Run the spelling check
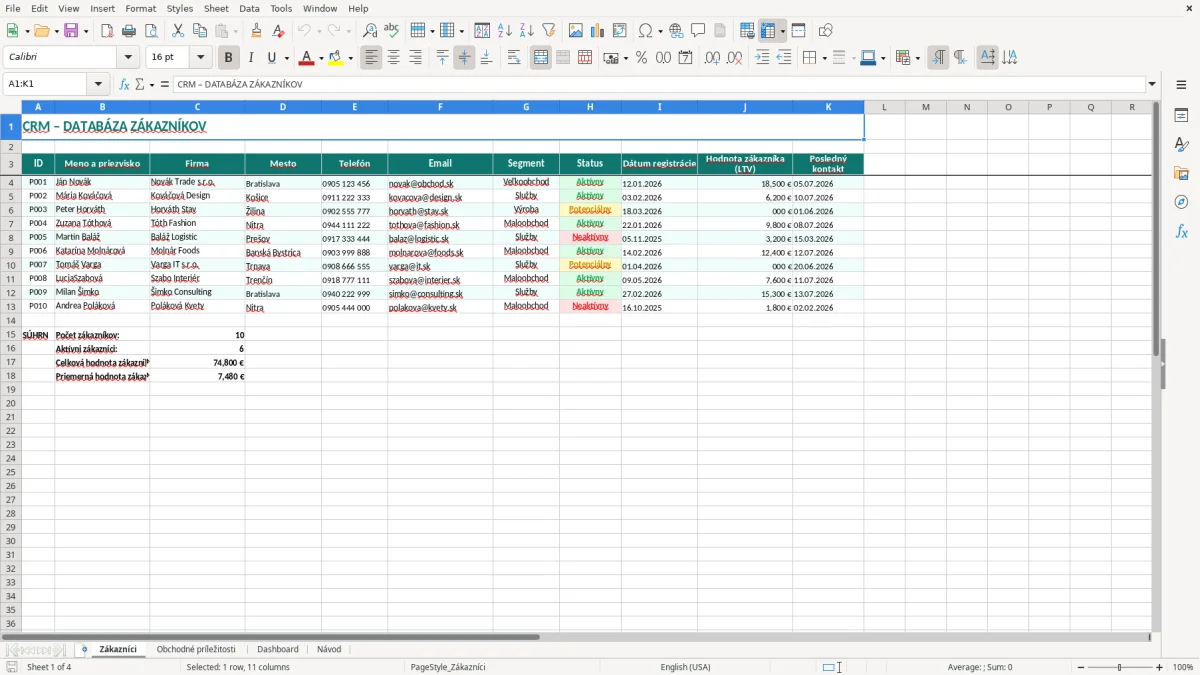 (x=392, y=31)
